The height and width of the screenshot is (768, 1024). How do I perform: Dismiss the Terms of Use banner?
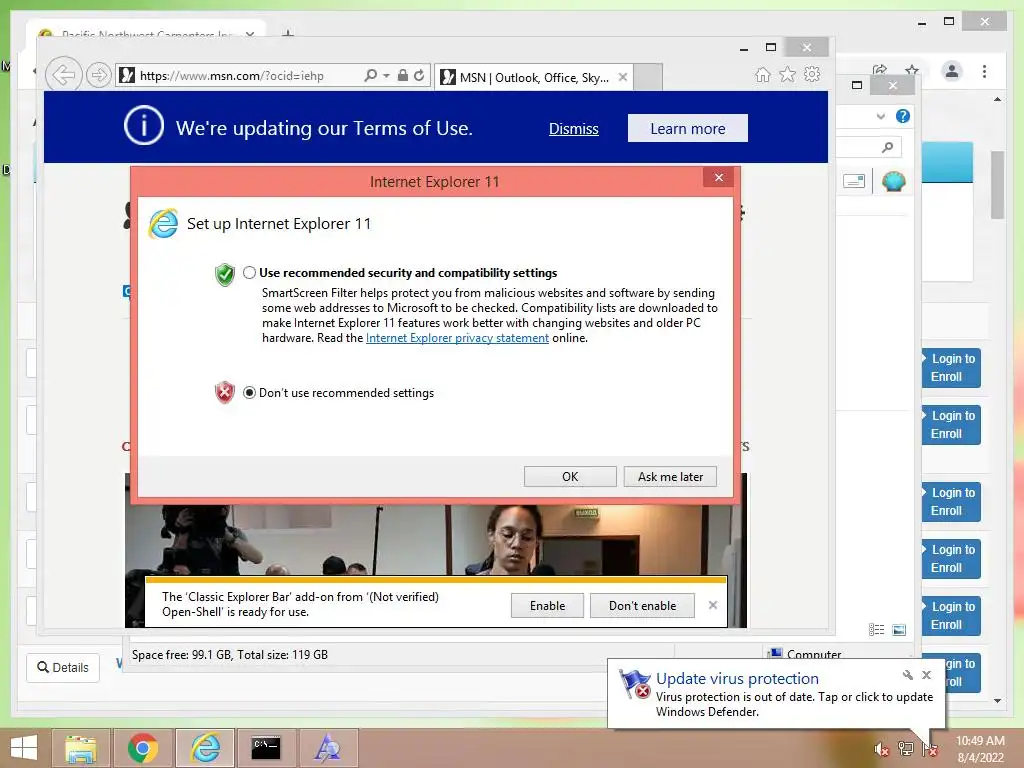(573, 129)
